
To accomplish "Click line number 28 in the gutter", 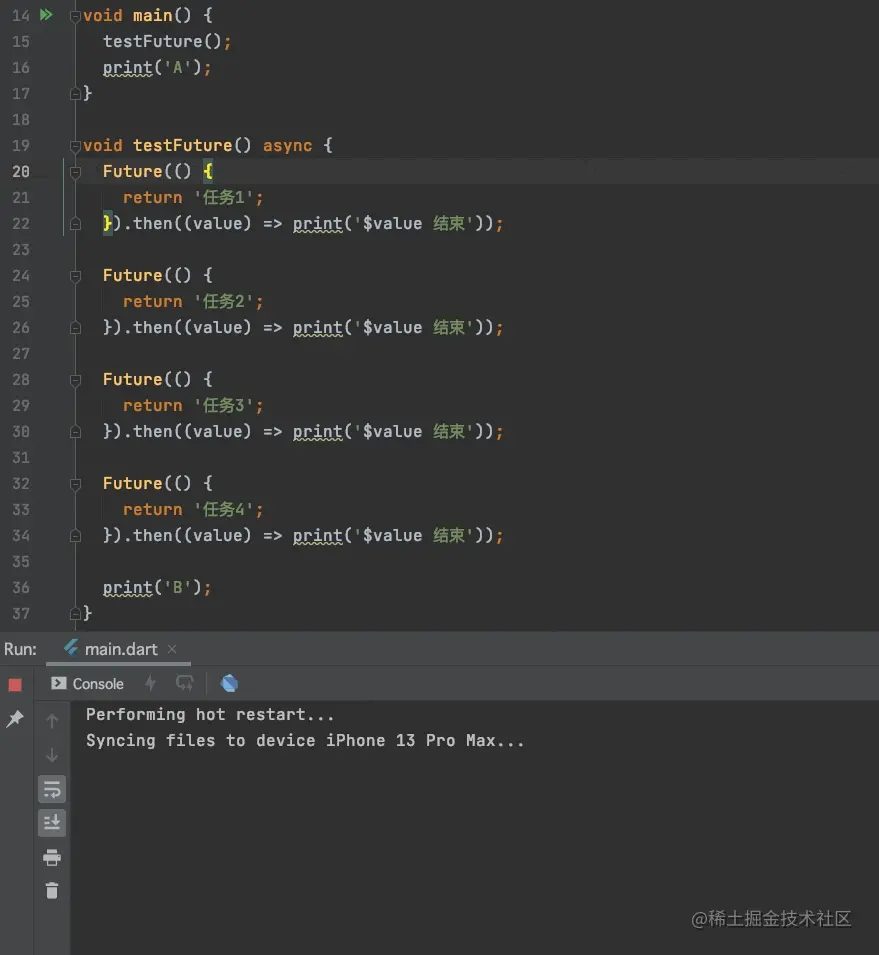I will tap(21, 380).
